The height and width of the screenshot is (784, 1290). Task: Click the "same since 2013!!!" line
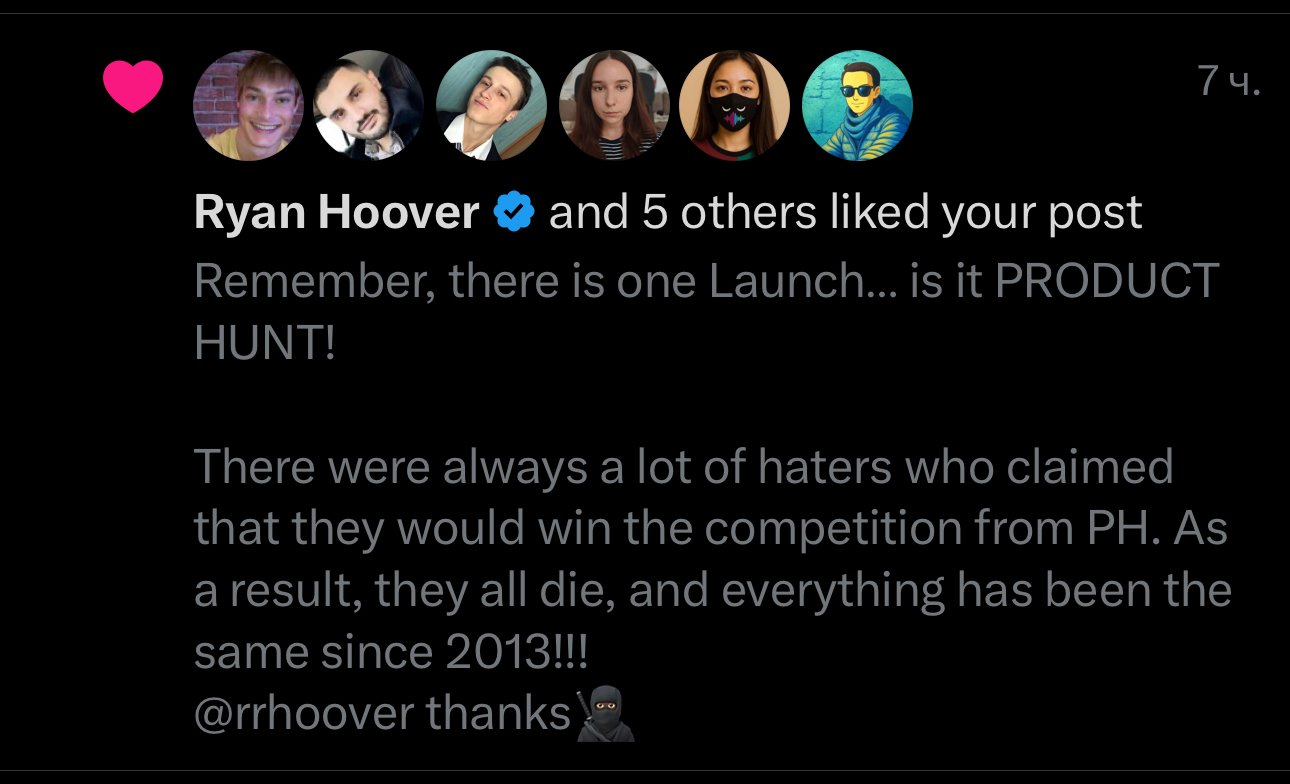(x=391, y=652)
